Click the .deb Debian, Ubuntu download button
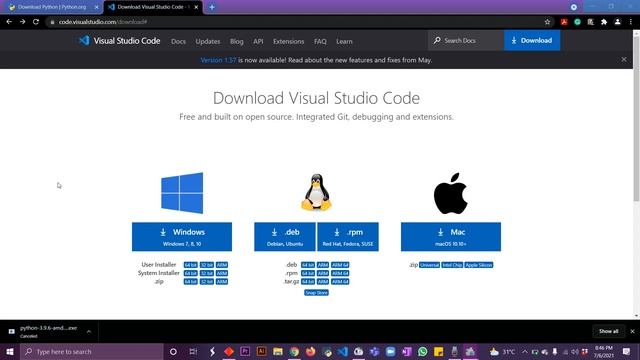640x360 pixels. (285, 237)
